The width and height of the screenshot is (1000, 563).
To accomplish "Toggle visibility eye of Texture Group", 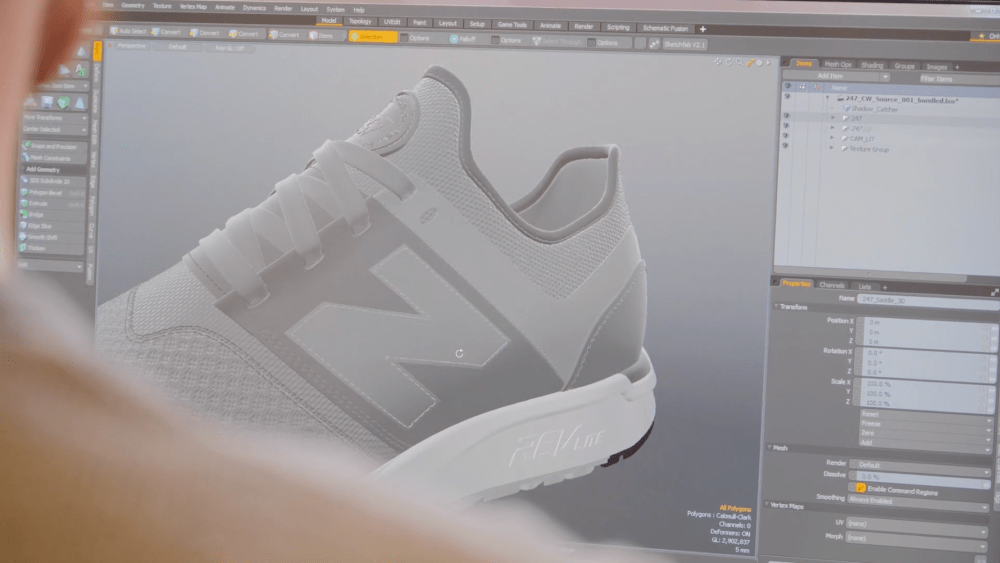I will pos(785,146).
